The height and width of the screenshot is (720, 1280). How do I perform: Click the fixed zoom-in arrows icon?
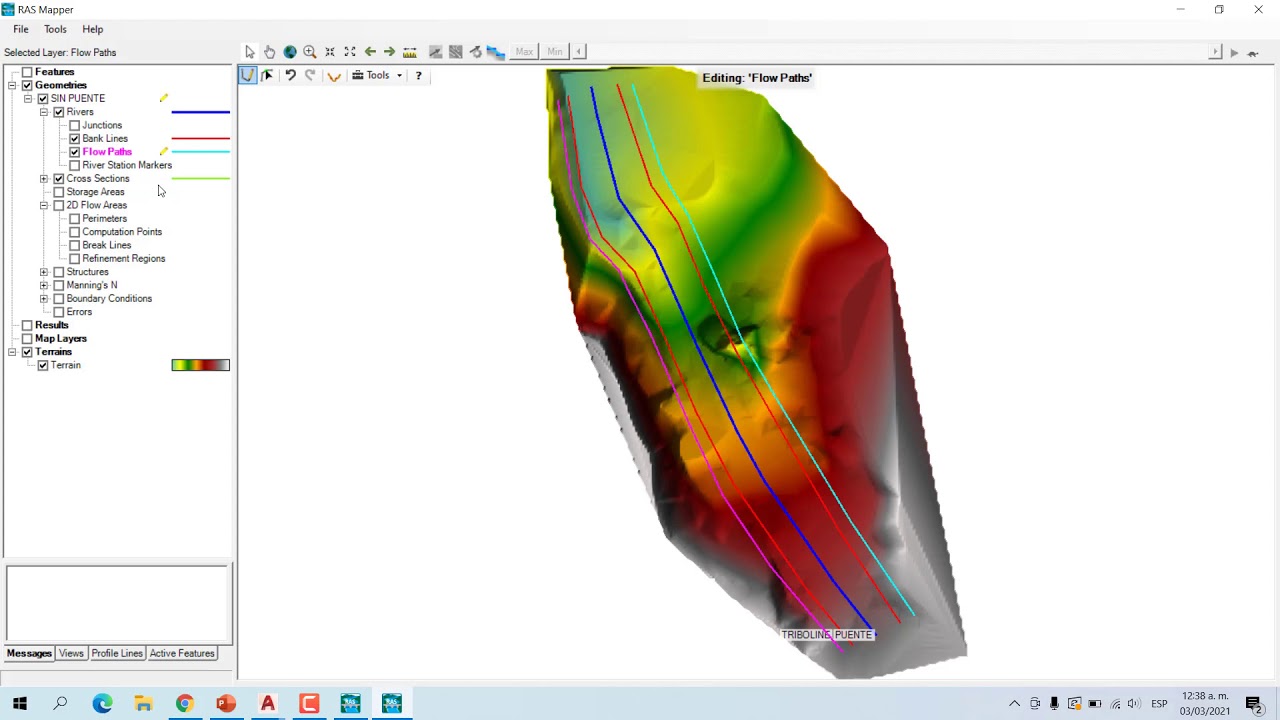330,52
